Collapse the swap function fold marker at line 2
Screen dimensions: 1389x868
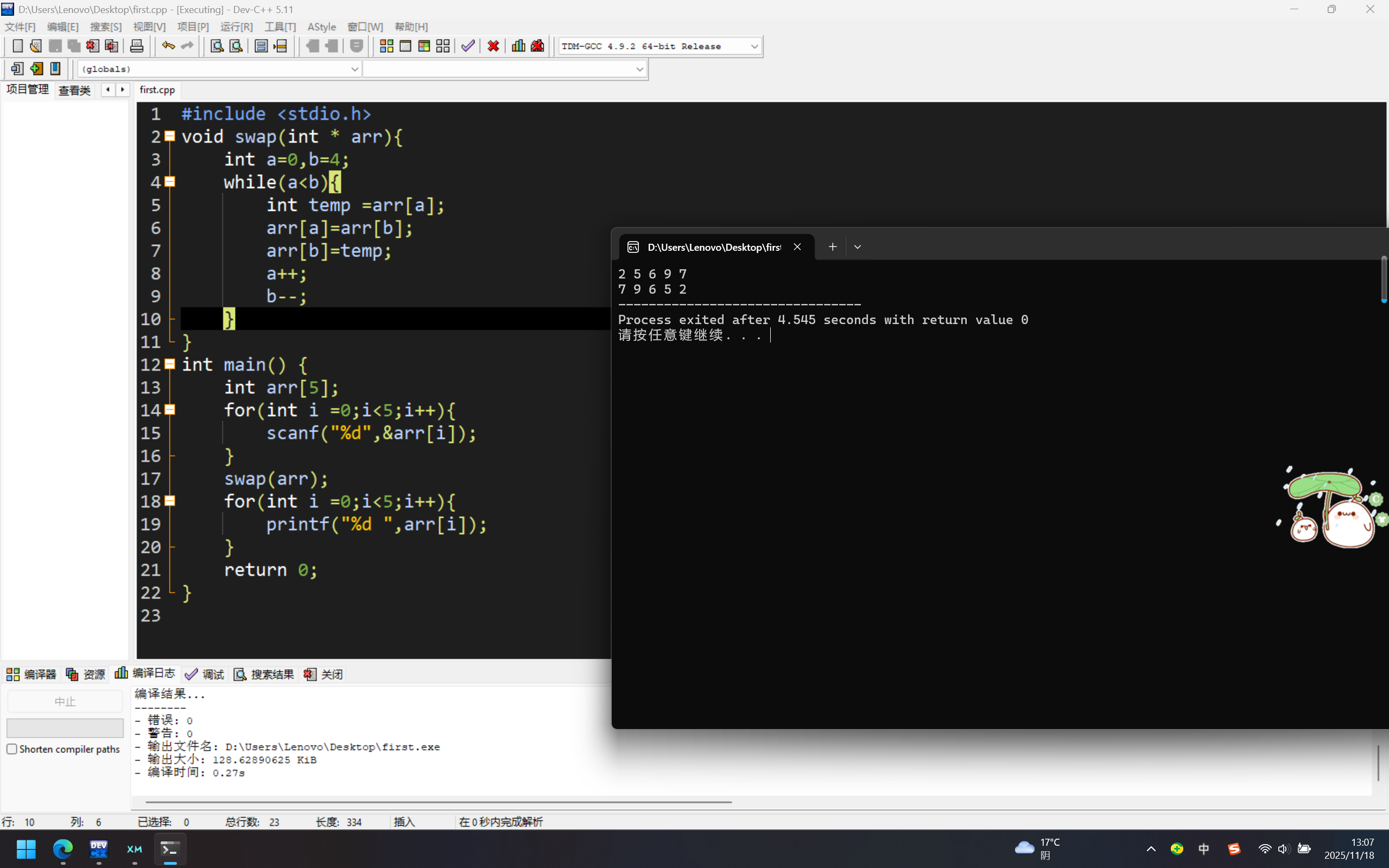point(170,137)
